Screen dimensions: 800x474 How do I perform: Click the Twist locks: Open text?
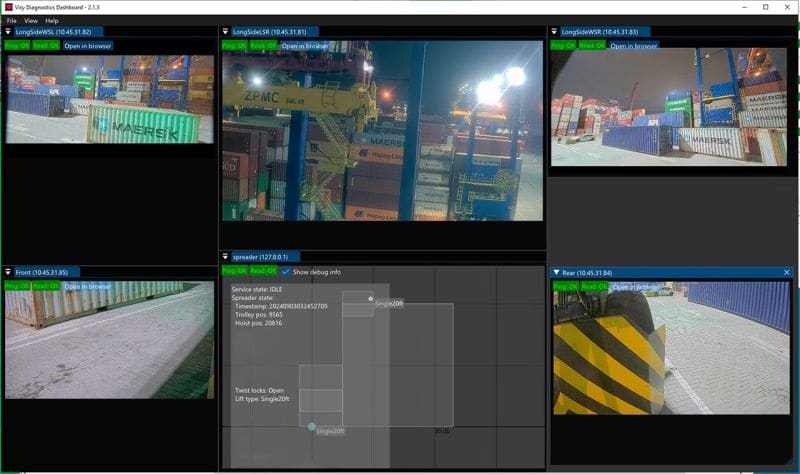[260, 390]
